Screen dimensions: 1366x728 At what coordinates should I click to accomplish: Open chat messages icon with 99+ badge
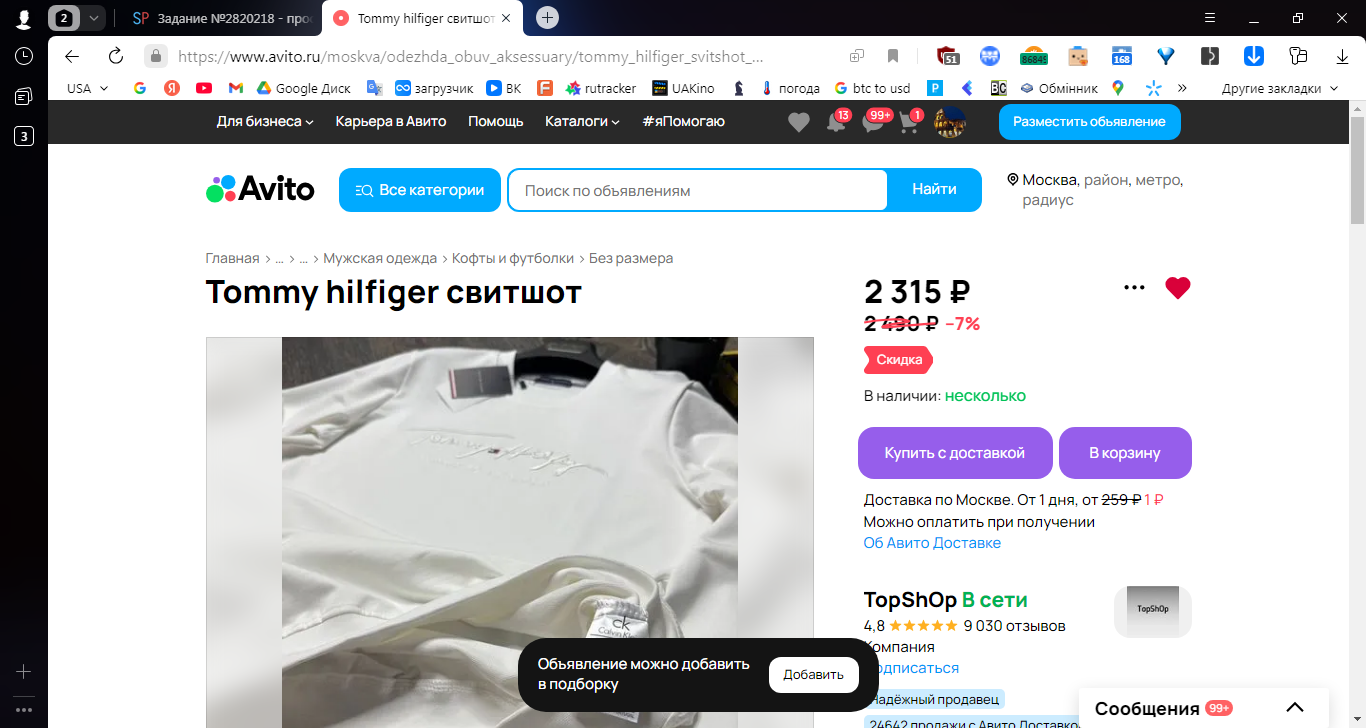click(x=873, y=122)
